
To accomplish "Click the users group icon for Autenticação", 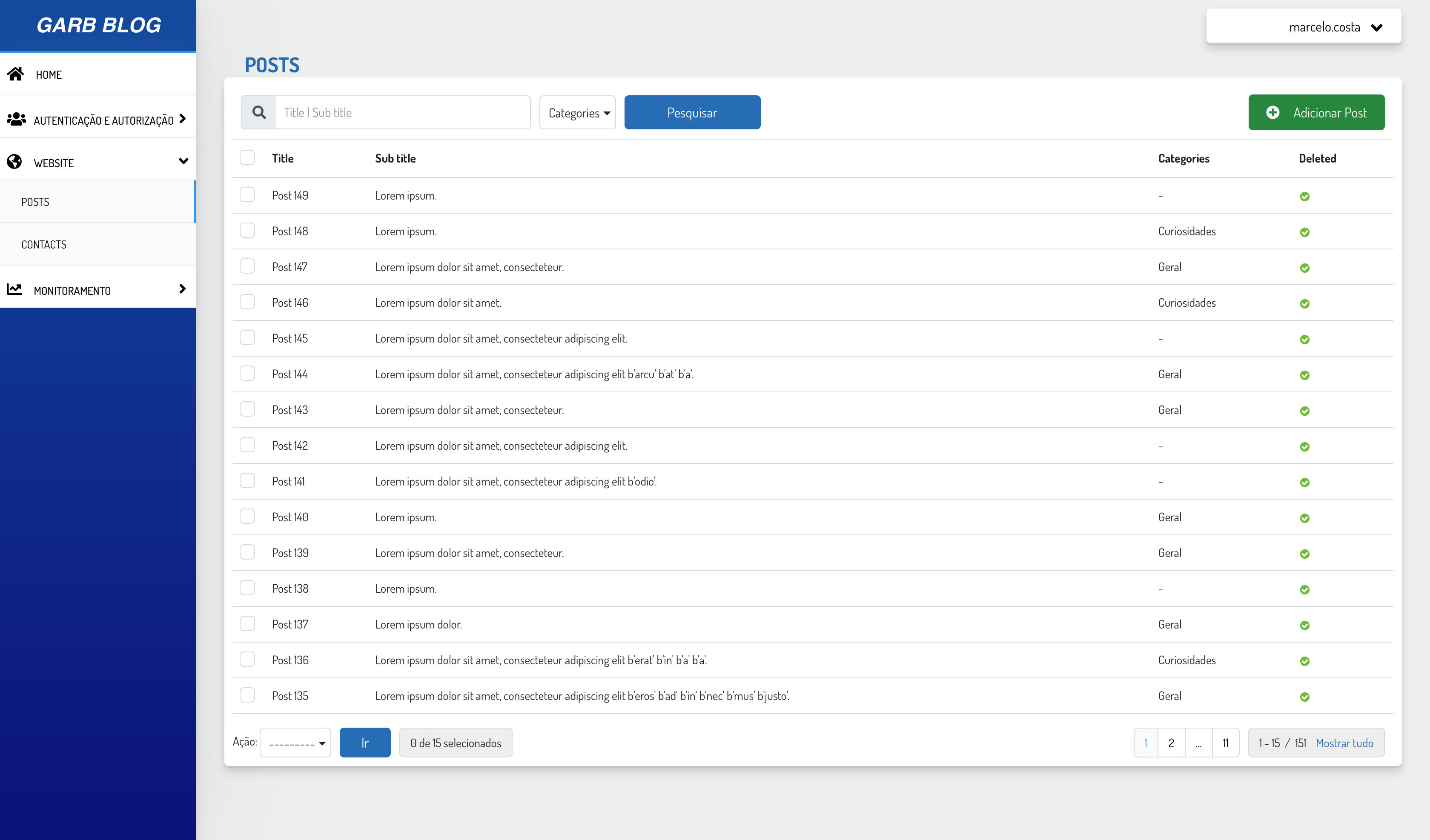I will pyautogui.click(x=16, y=119).
